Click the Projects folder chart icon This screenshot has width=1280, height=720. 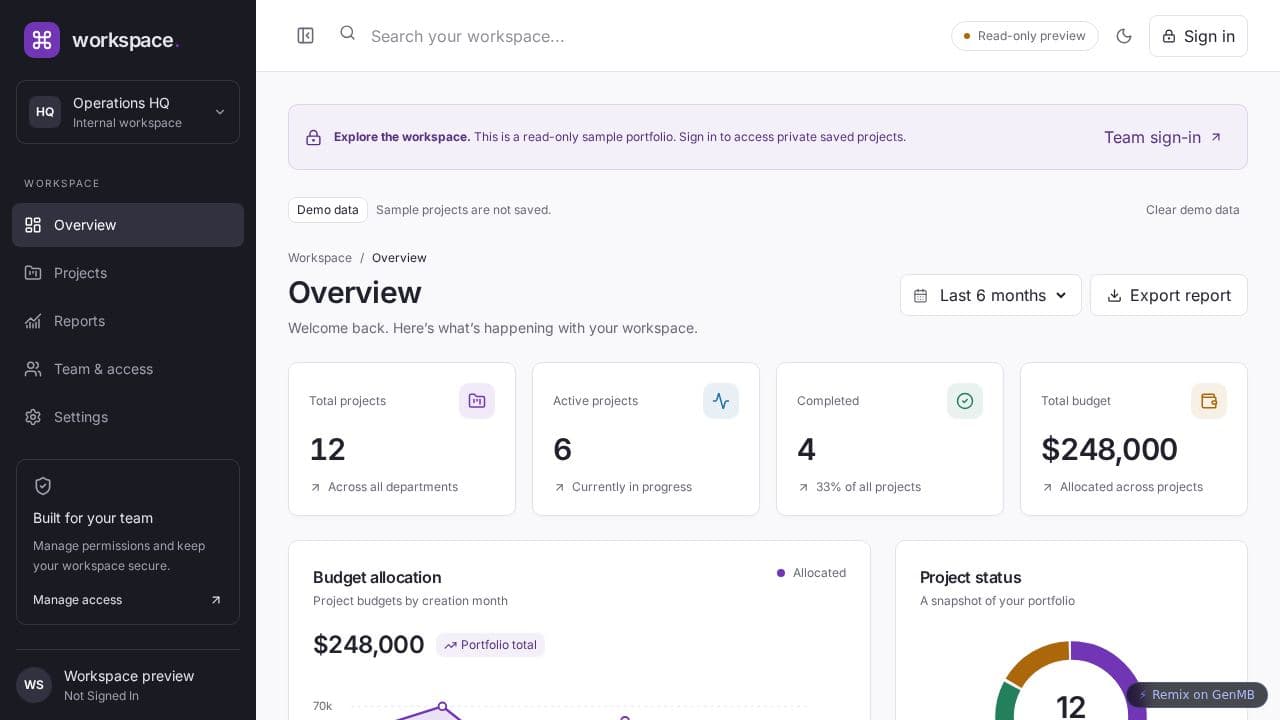click(33, 273)
